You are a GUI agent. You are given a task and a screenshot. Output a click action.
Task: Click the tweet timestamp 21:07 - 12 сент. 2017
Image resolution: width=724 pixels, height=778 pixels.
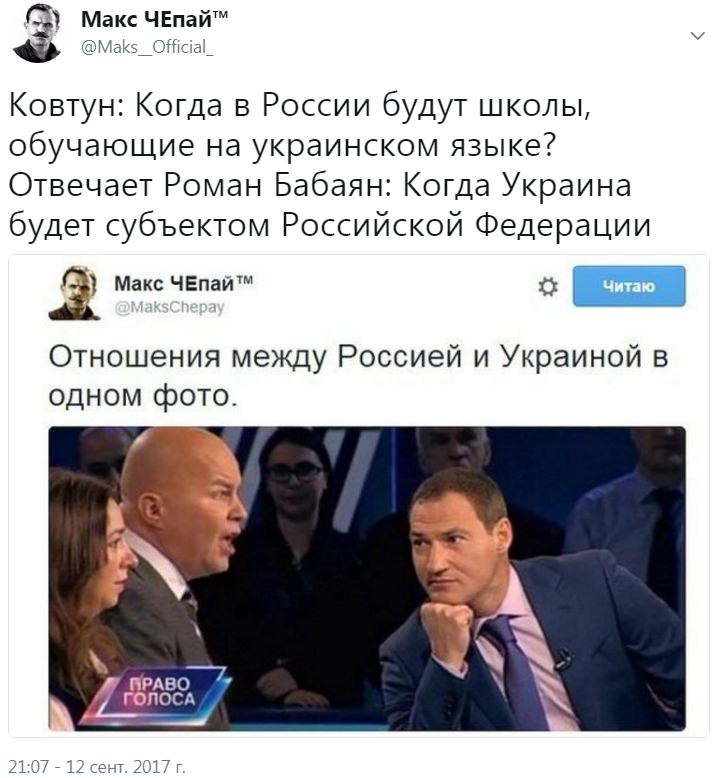coord(97,767)
